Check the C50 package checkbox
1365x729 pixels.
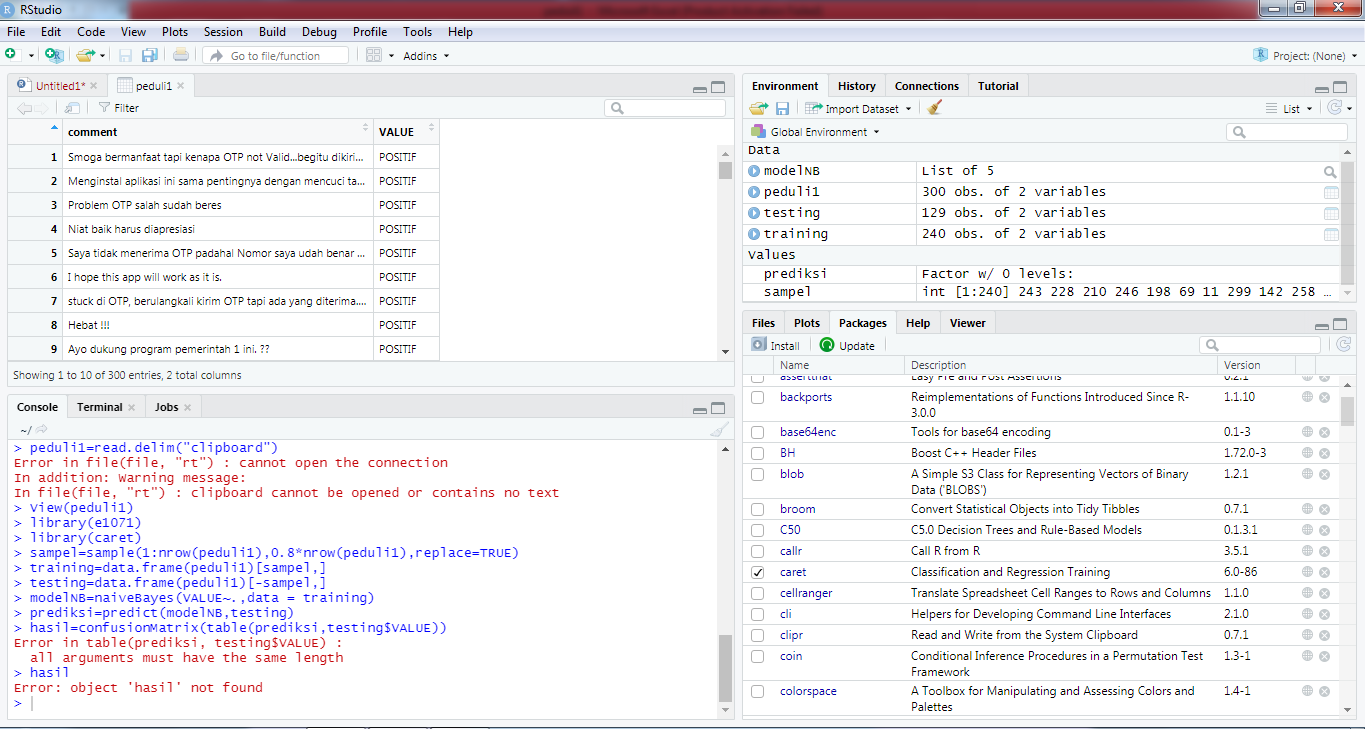tap(758, 530)
